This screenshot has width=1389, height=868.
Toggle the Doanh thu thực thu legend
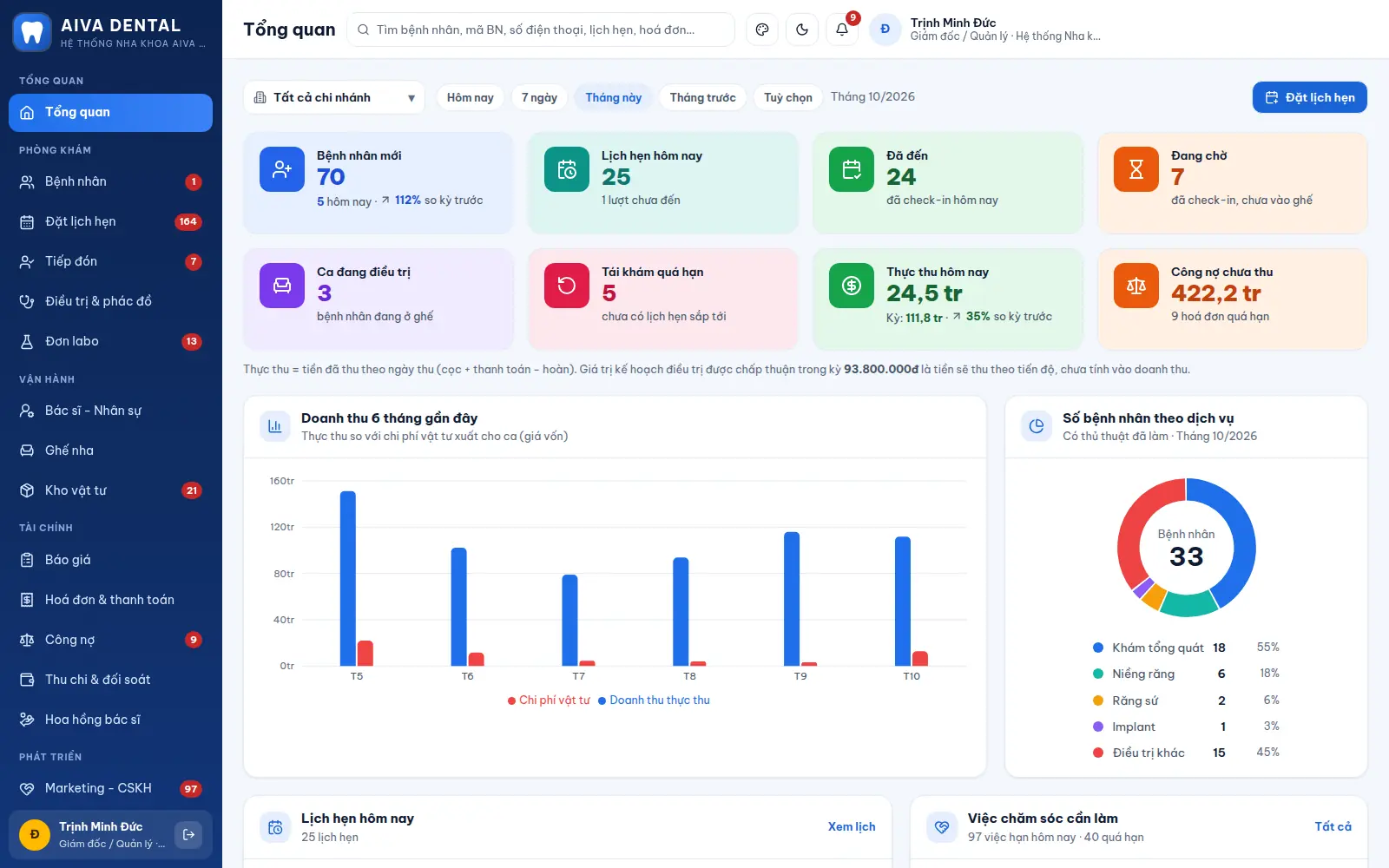654,700
